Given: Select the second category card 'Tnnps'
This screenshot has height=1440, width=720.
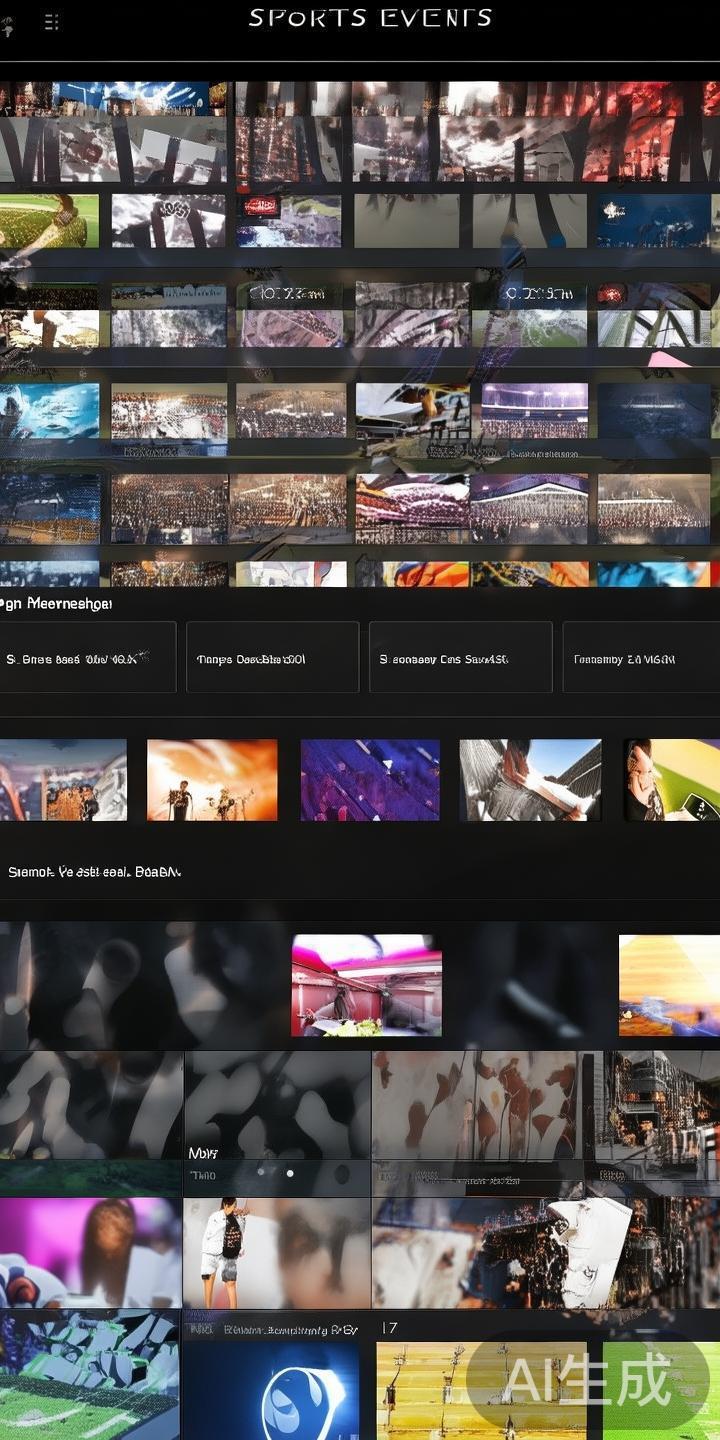Looking at the screenshot, I should point(272,657).
